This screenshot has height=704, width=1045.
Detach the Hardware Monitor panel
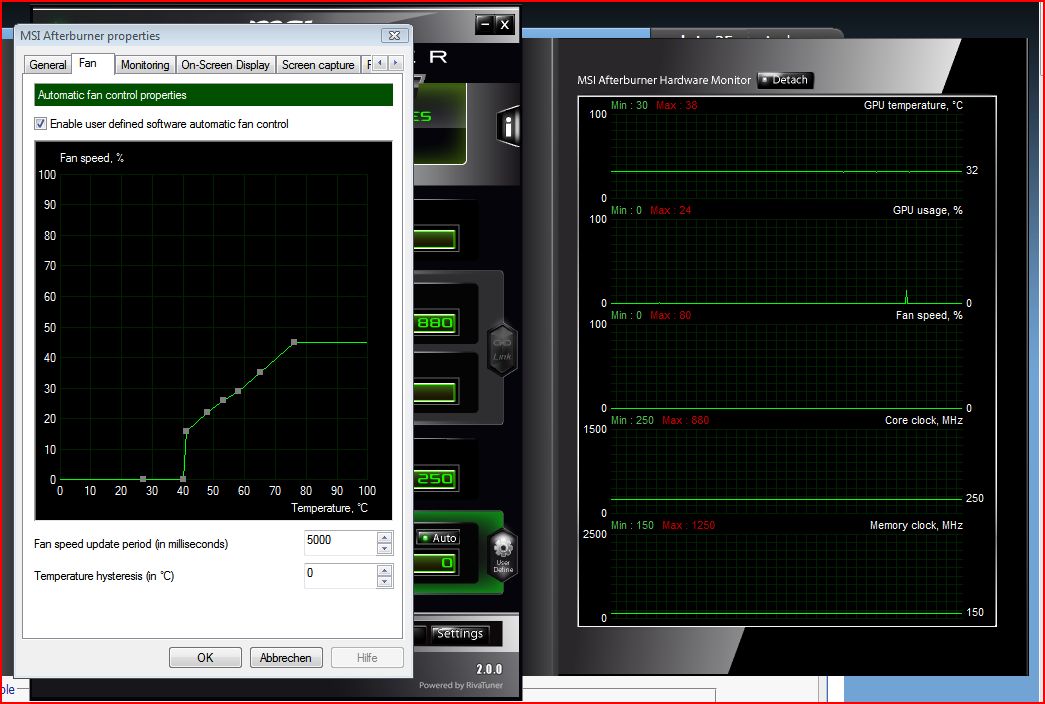tap(785, 80)
